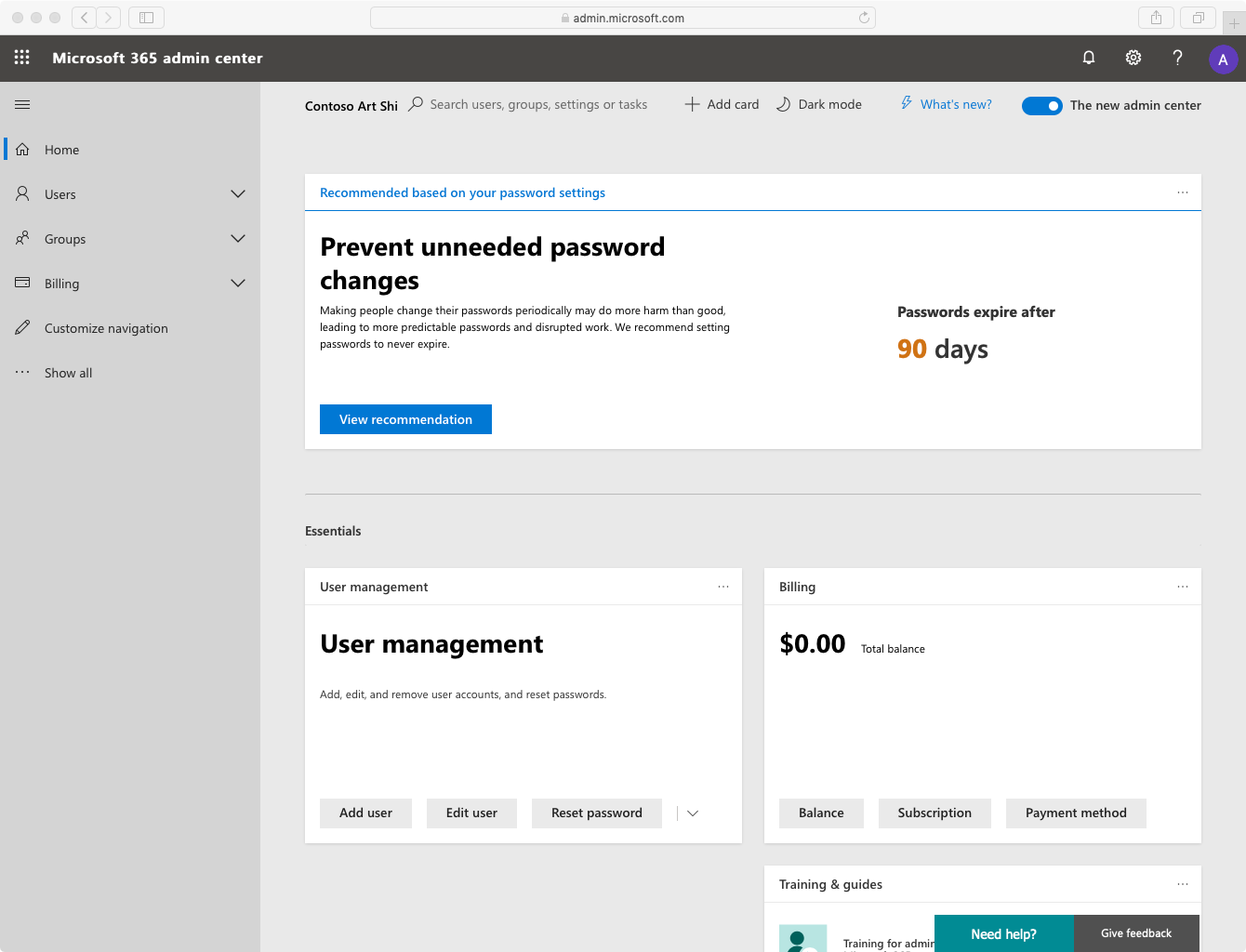Click the Dark mode moon icon
The image size is (1246, 952).
point(783,104)
